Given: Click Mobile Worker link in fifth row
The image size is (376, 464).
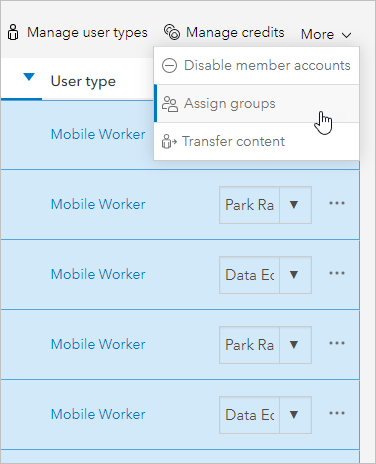Looking at the screenshot, I should pyautogui.click(x=98, y=414).
